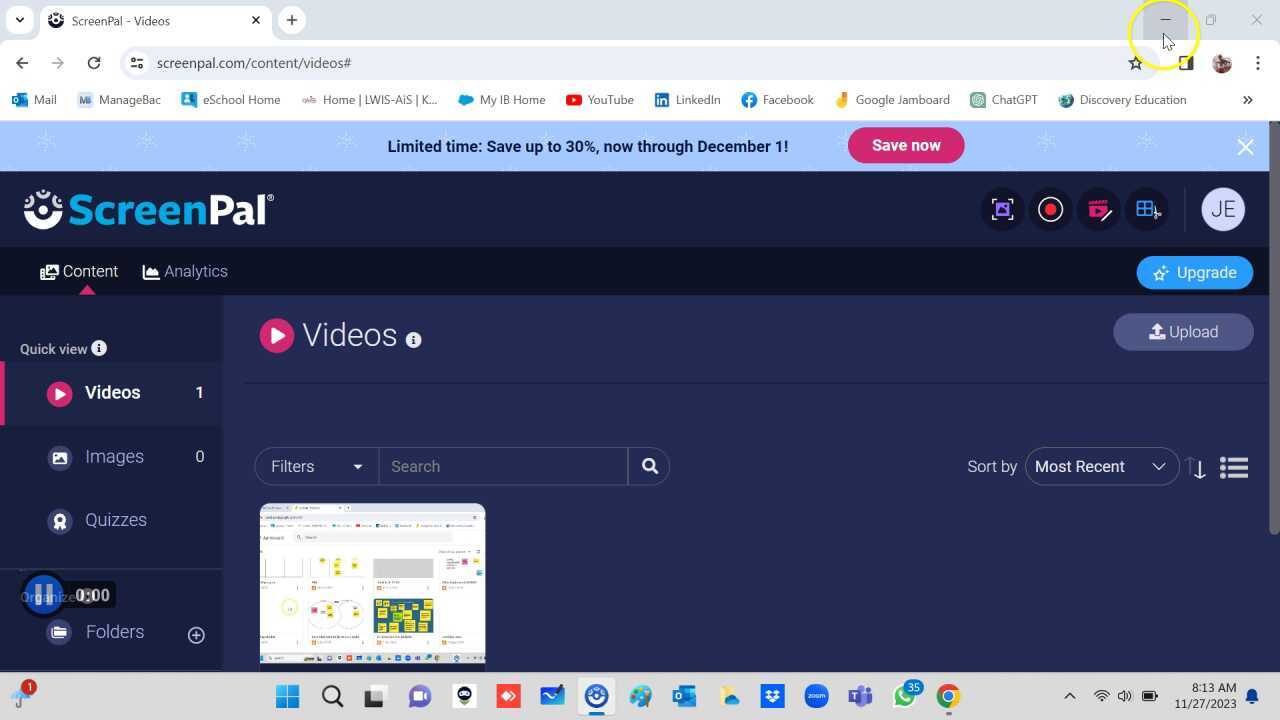Open the ScreenPal video editor icon
Viewport: 1280px width, 720px height.
(x=1098, y=209)
